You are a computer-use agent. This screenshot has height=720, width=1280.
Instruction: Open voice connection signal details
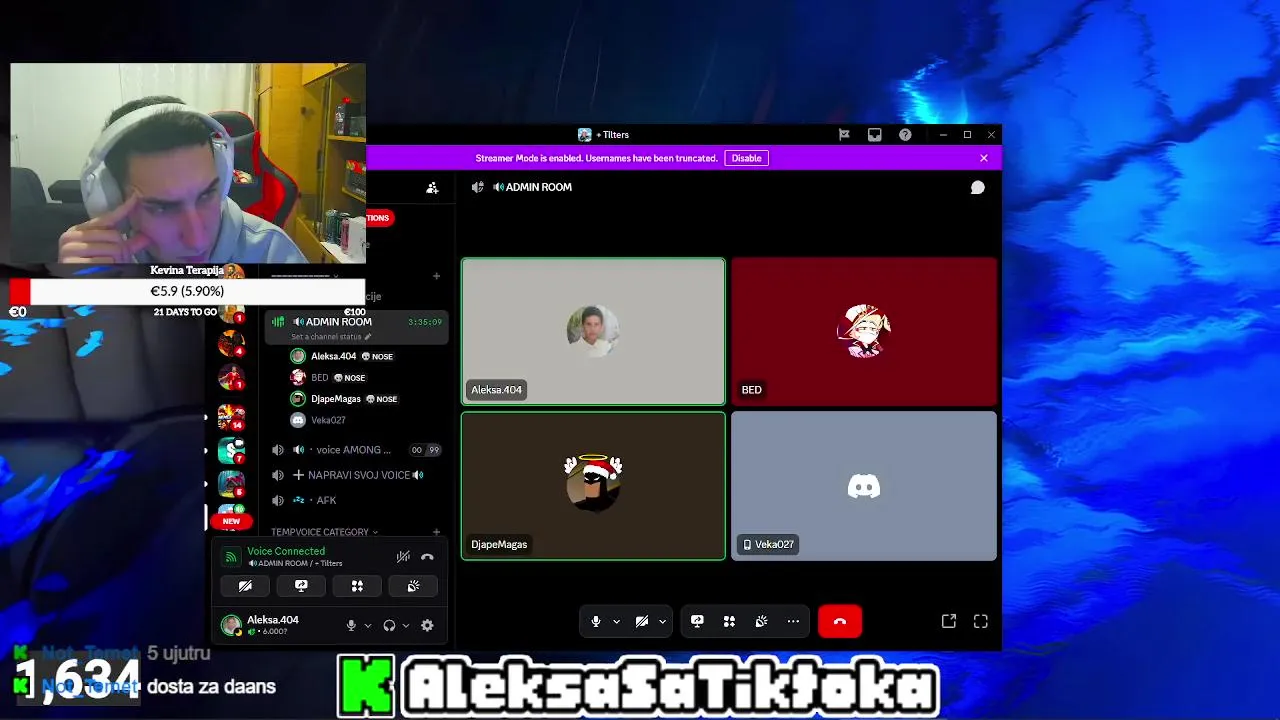[230, 557]
